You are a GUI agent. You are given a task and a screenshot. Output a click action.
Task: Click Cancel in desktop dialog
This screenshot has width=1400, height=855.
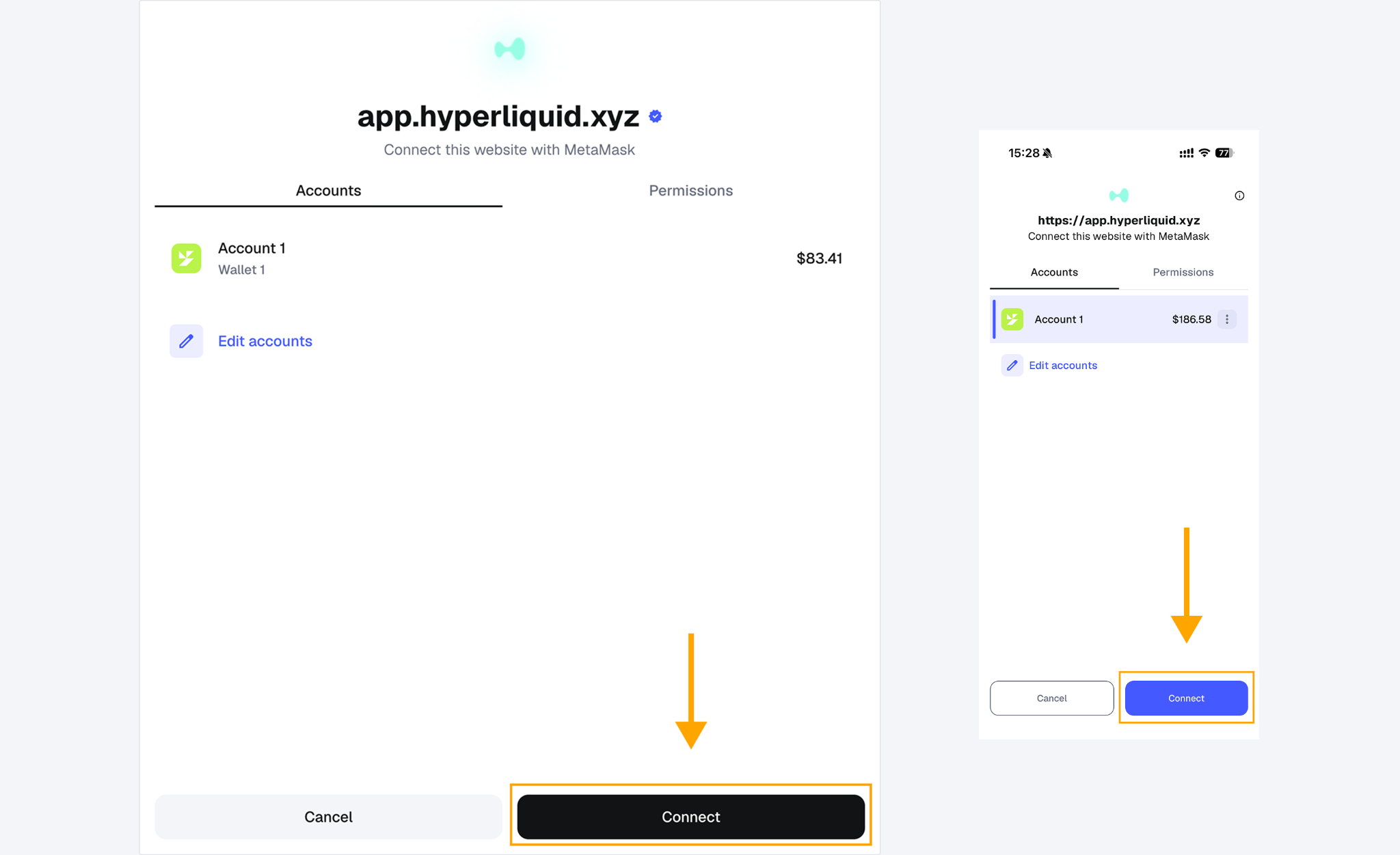pos(328,817)
